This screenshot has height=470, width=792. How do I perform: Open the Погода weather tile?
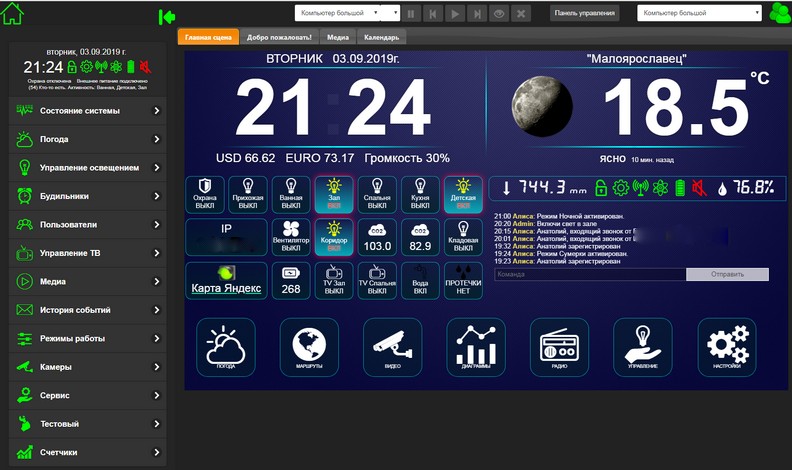coord(226,347)
